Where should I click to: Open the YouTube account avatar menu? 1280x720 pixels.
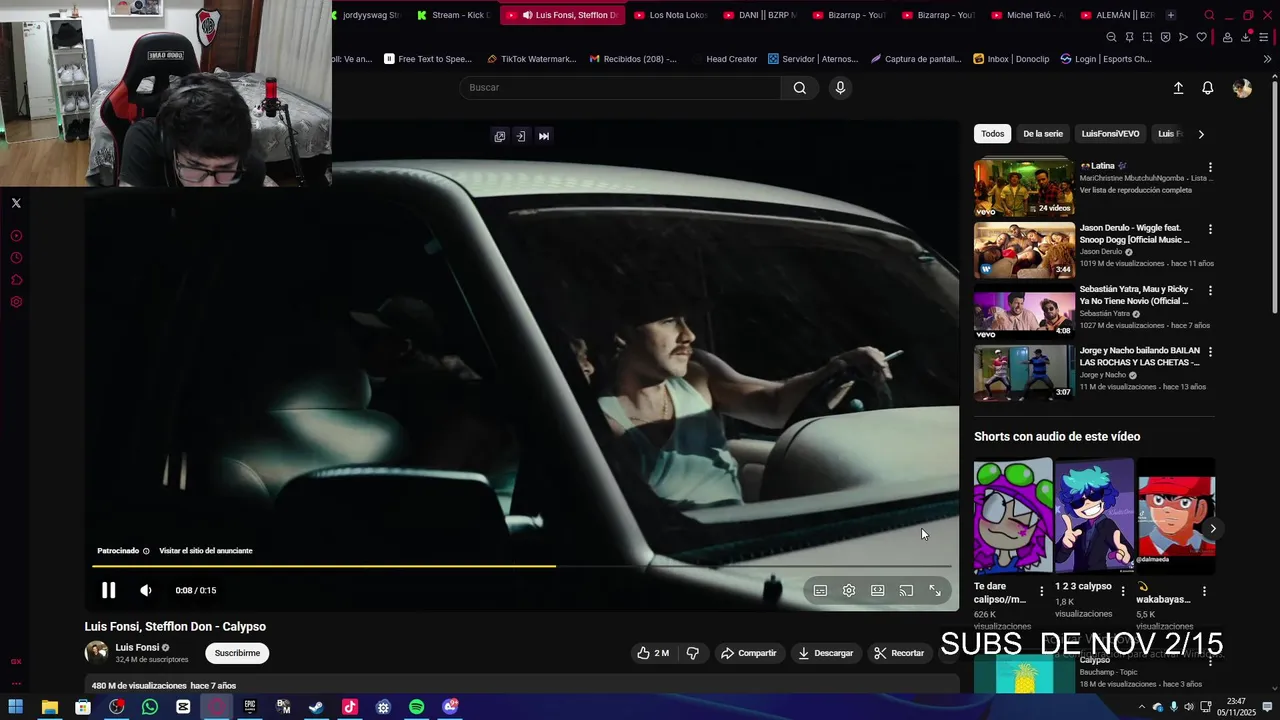1242,88
